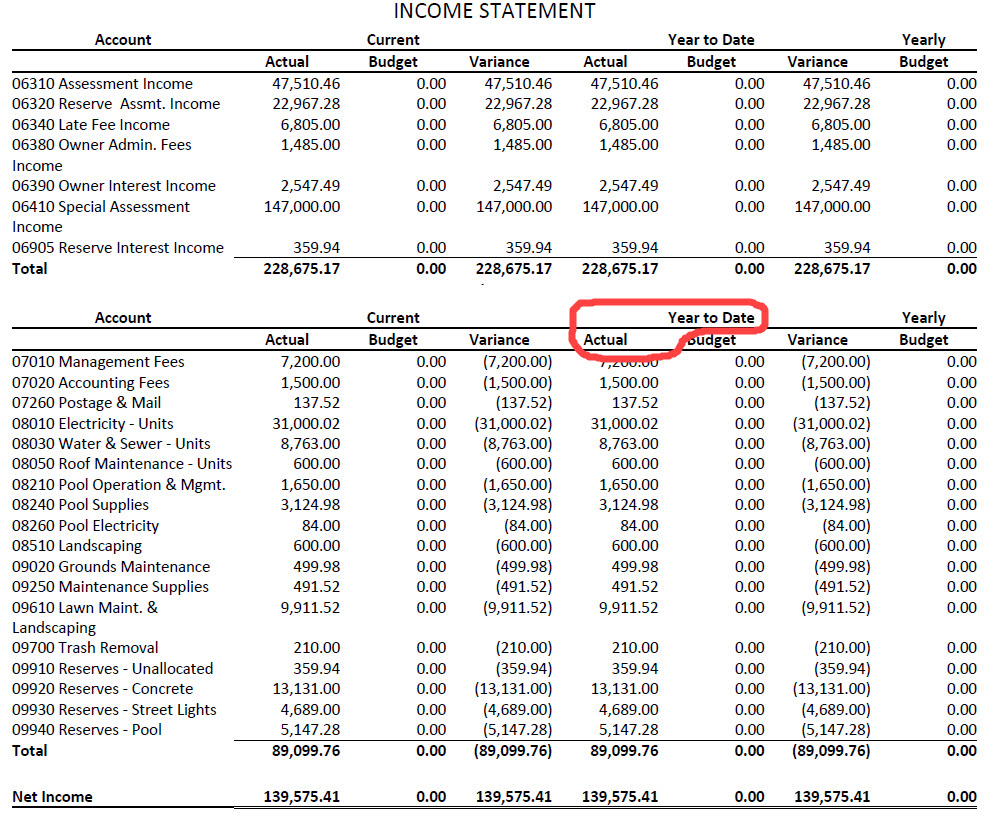Click the INCOME STATEMENT title

click(494, 12)
